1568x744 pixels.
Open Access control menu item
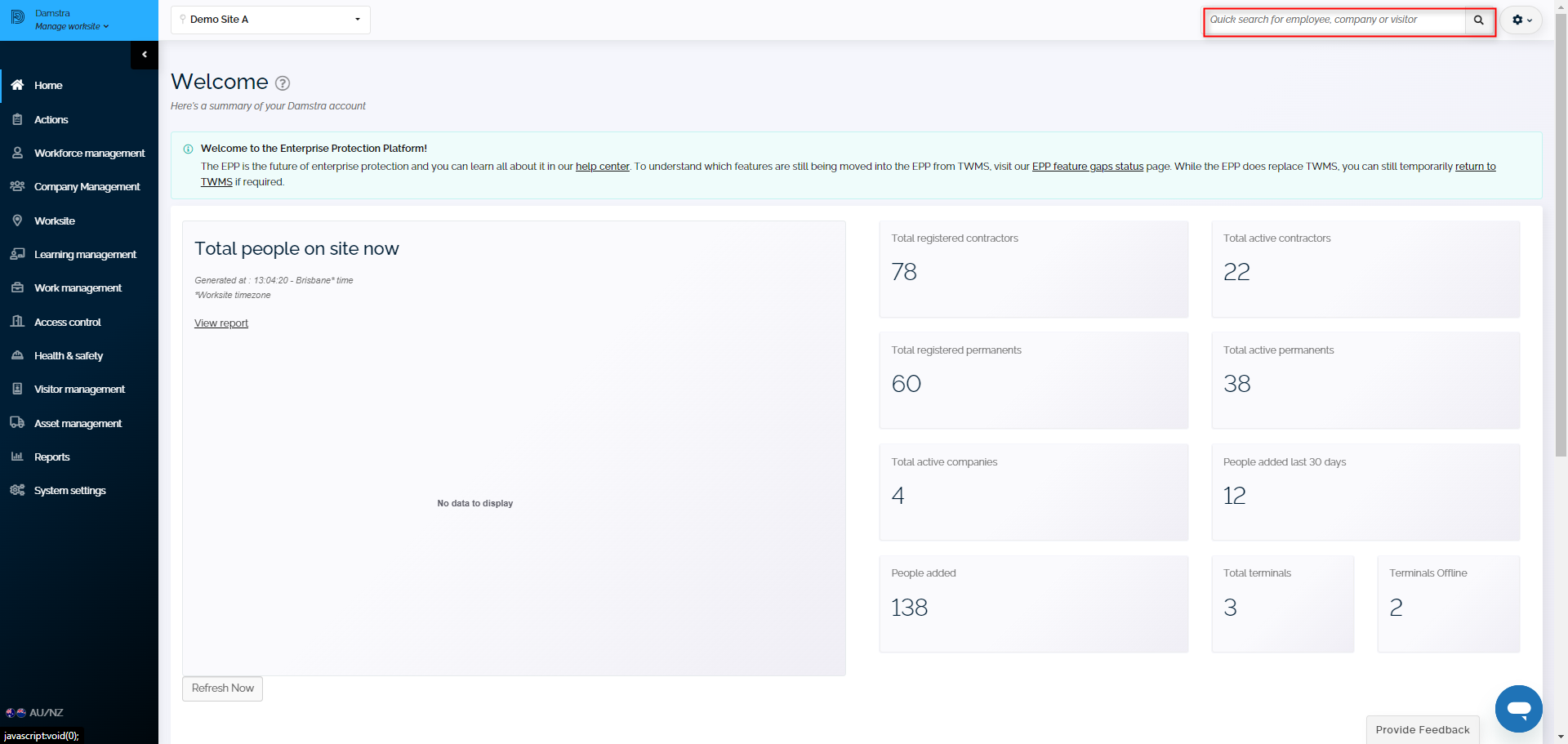pyautogui.click(x=68, y=322)
